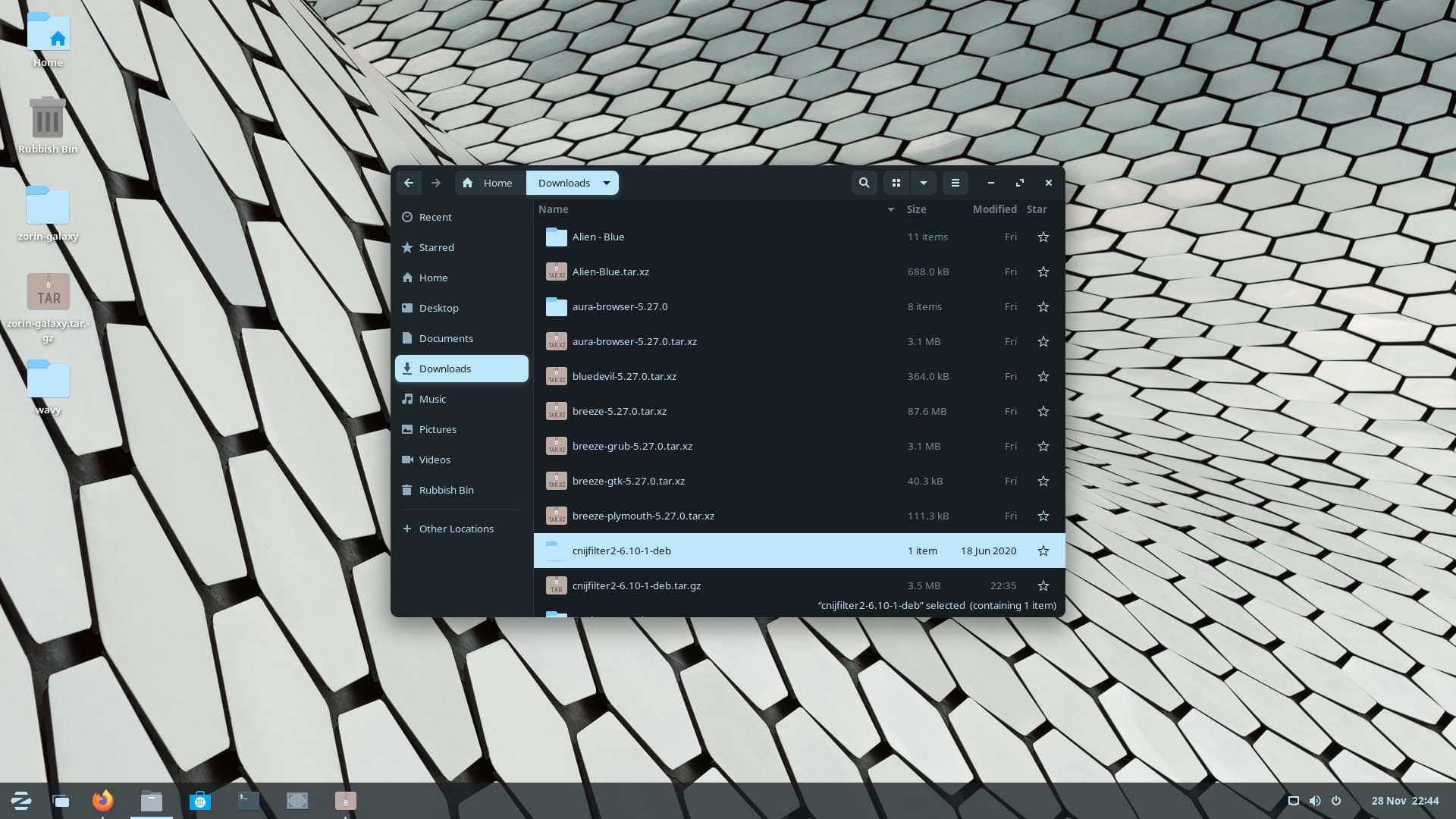Open terminal icon in taskbar
This screenshot has height=819, width=1456.
click(x=248, y=801)
